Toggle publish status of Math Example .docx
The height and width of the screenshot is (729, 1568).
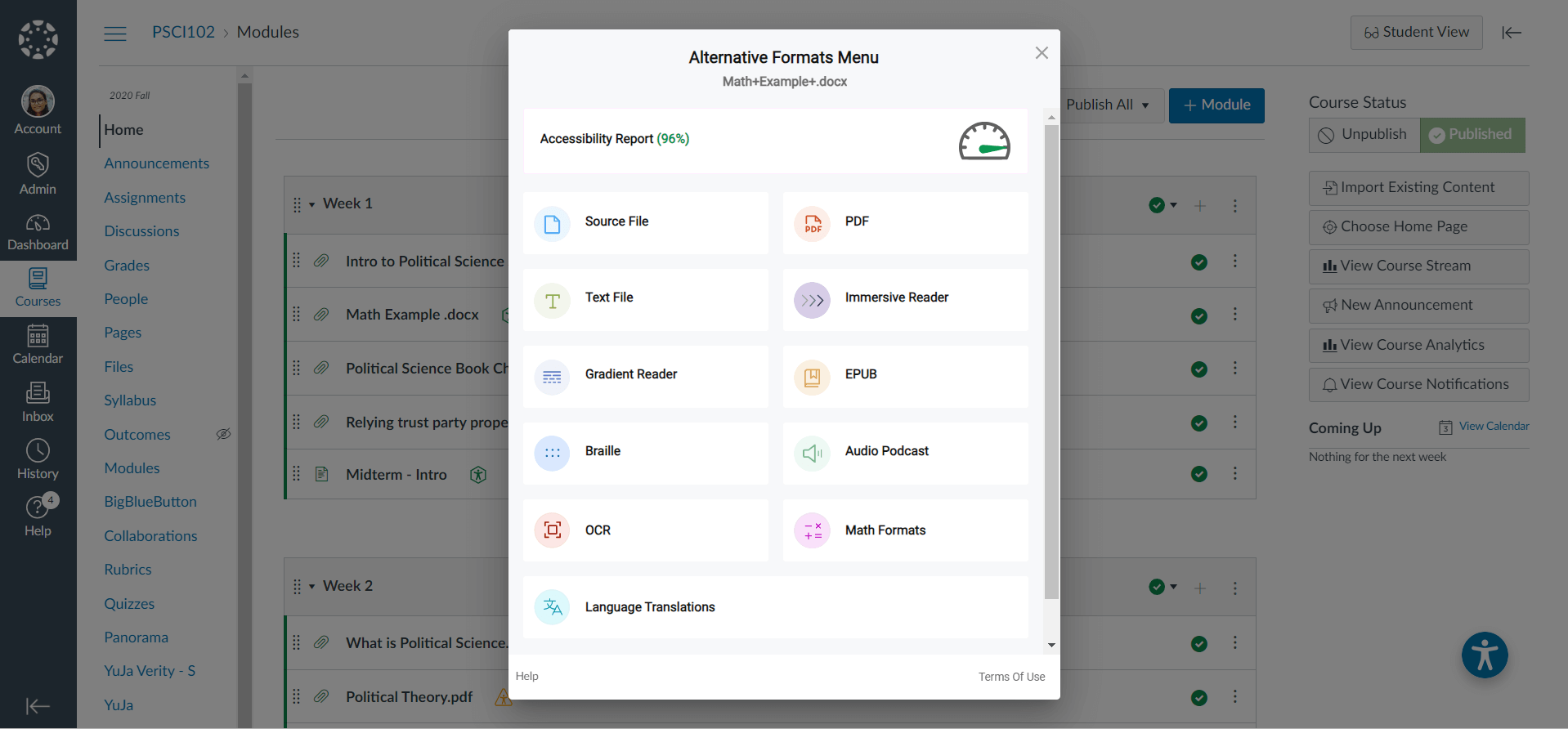pos(1199,316)
